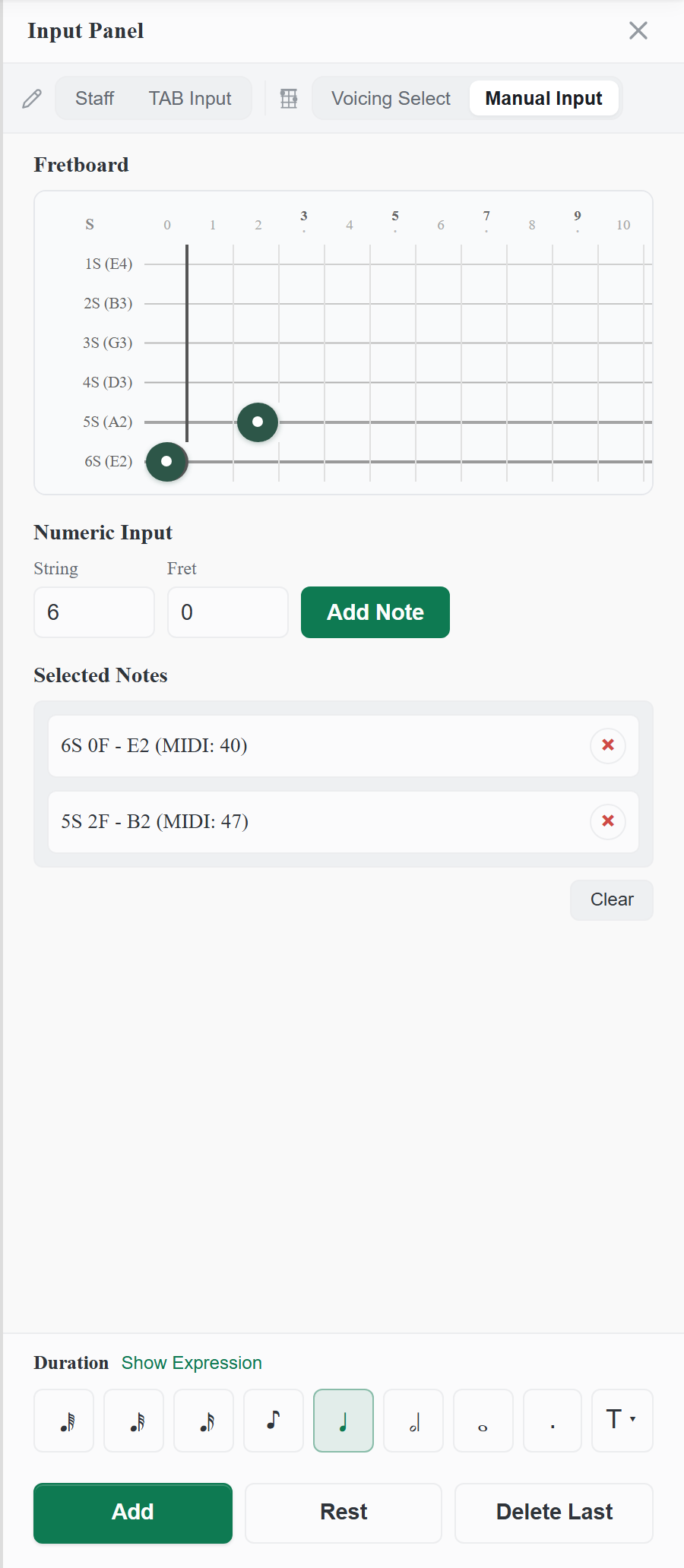
Task: Switch to the TAB Input tab
Action: coord(190,99)
